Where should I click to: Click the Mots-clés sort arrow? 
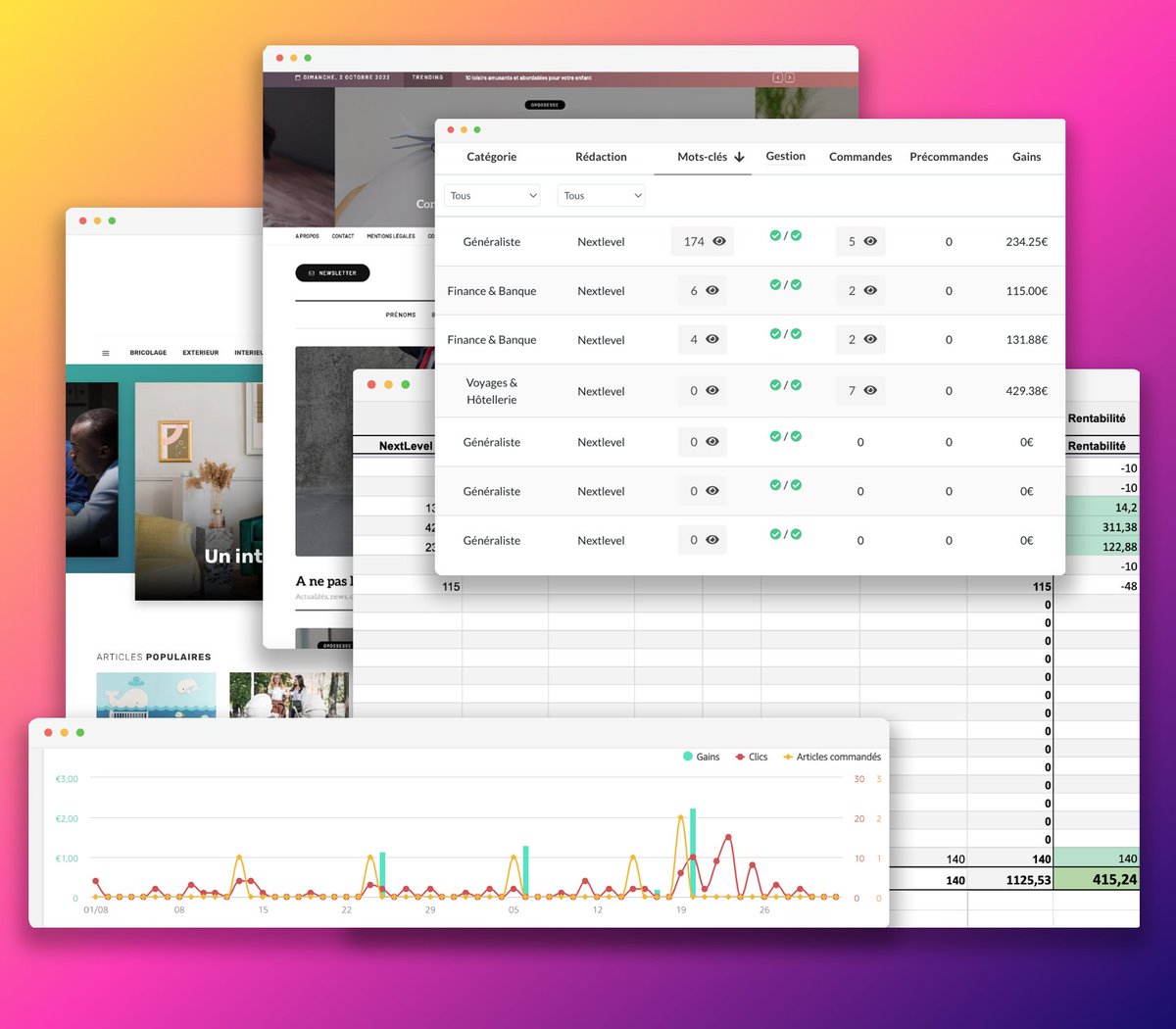[739, 157]
